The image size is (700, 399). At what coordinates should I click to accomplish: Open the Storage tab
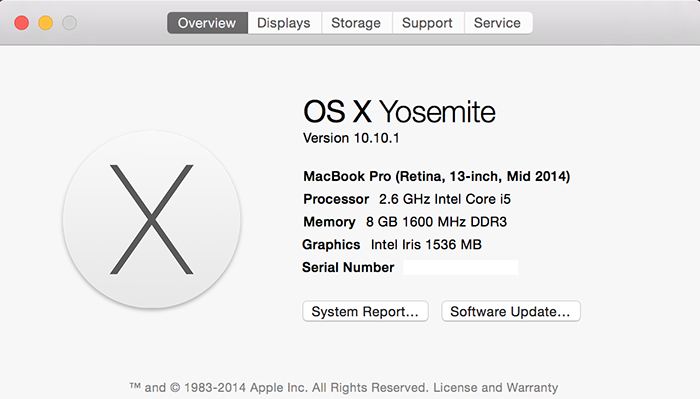[x=356, y=23]
